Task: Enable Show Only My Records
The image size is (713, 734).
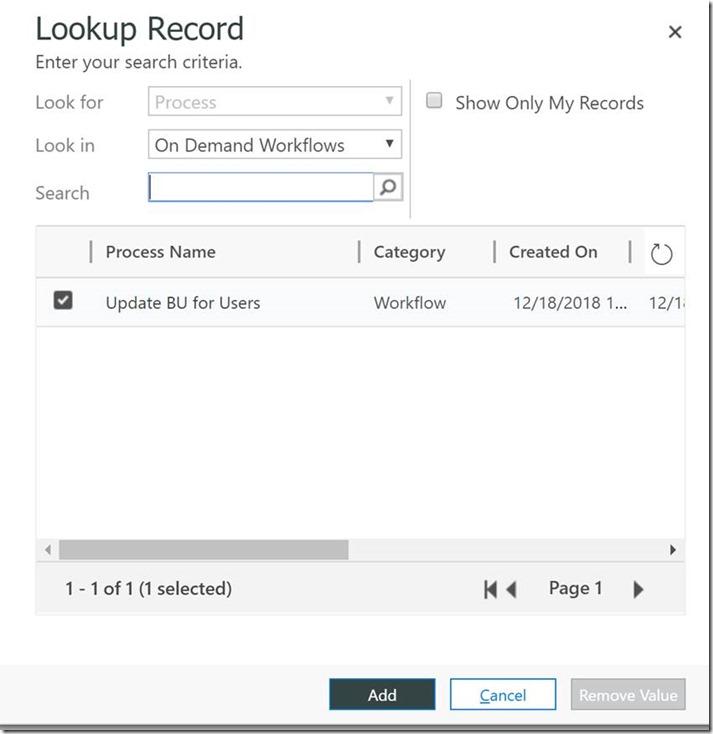Action: coord(435,101)
